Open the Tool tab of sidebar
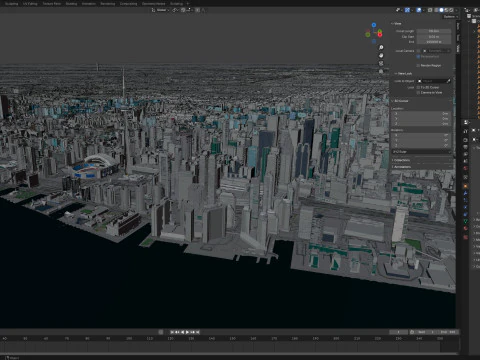480x360 pixels. pos(458,37)
